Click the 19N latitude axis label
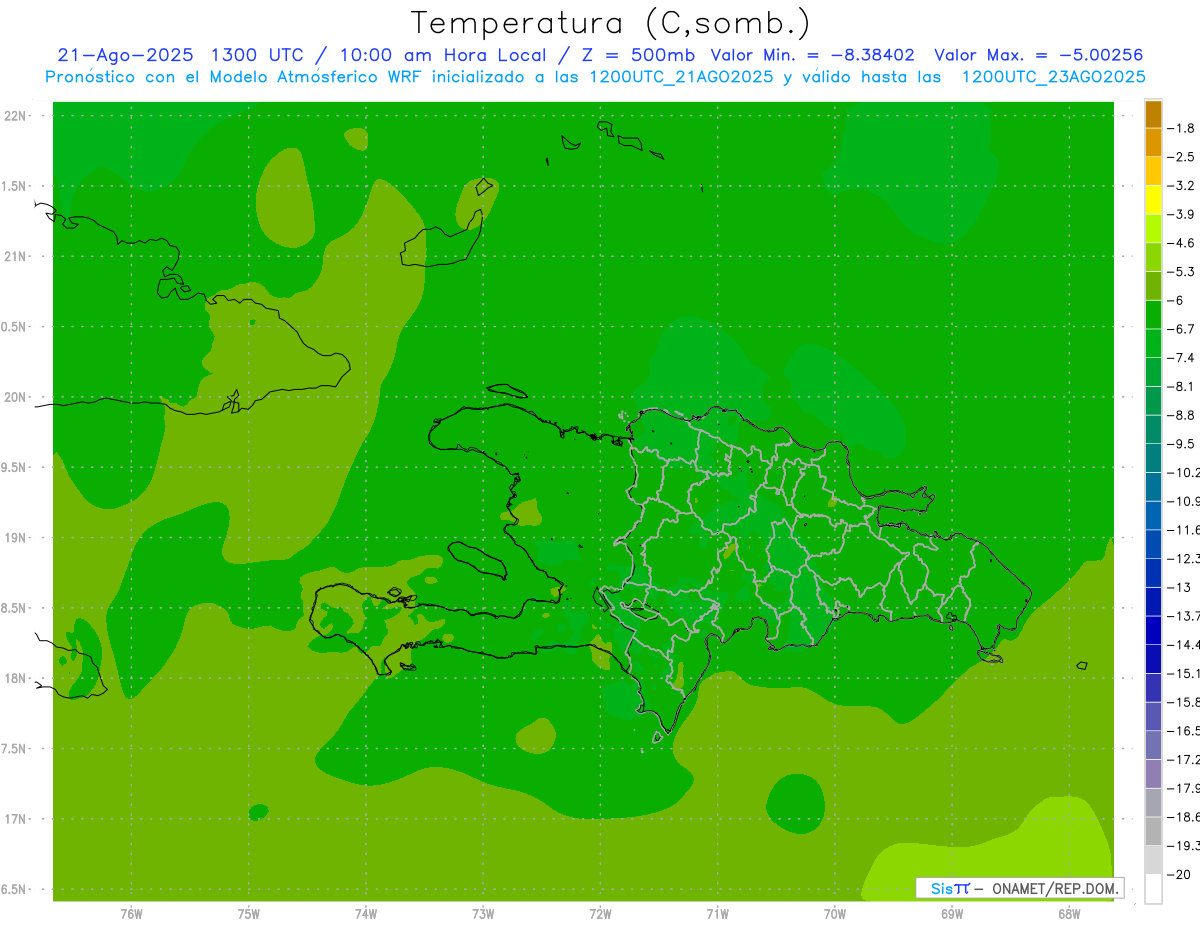Viewport: 1200px width, 927px height. coord(15,538)
